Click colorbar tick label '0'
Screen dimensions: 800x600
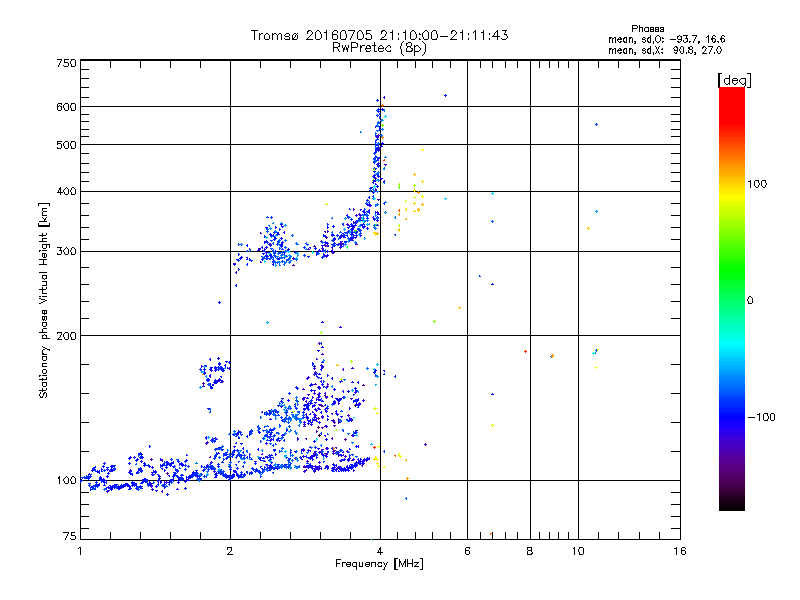749,301
